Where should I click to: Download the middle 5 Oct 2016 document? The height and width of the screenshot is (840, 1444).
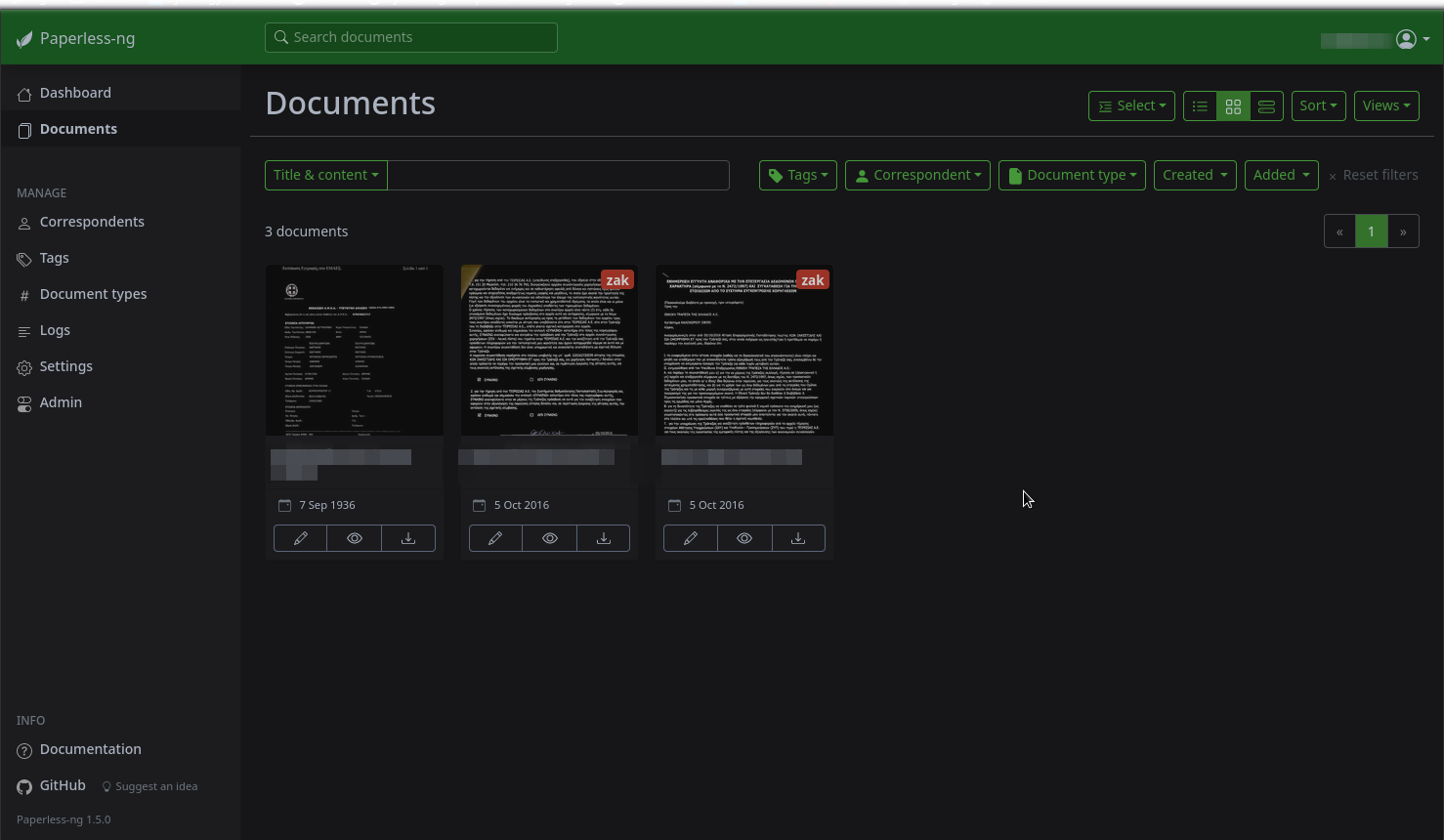click(x=604, y=538)
